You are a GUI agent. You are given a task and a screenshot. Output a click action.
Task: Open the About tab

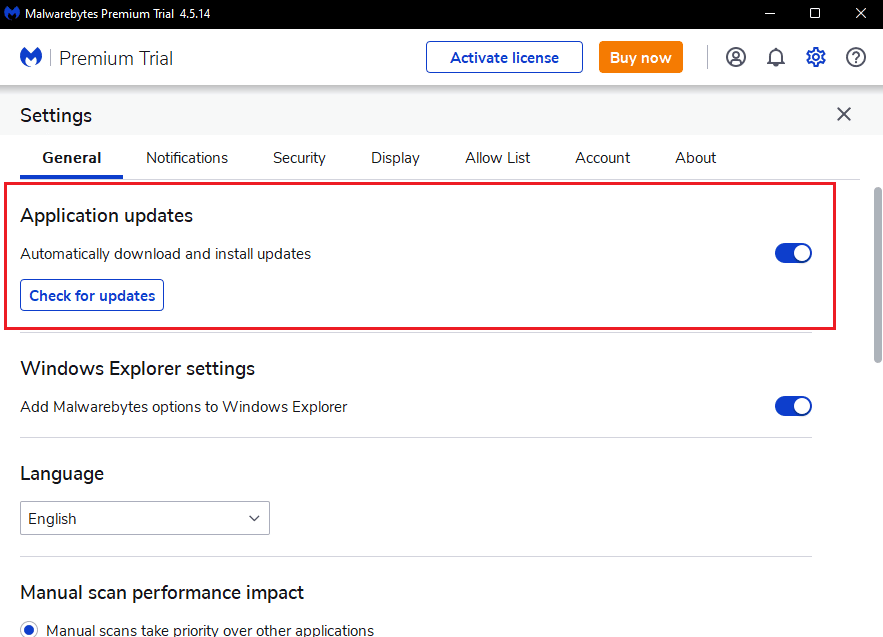coord(695,158)
